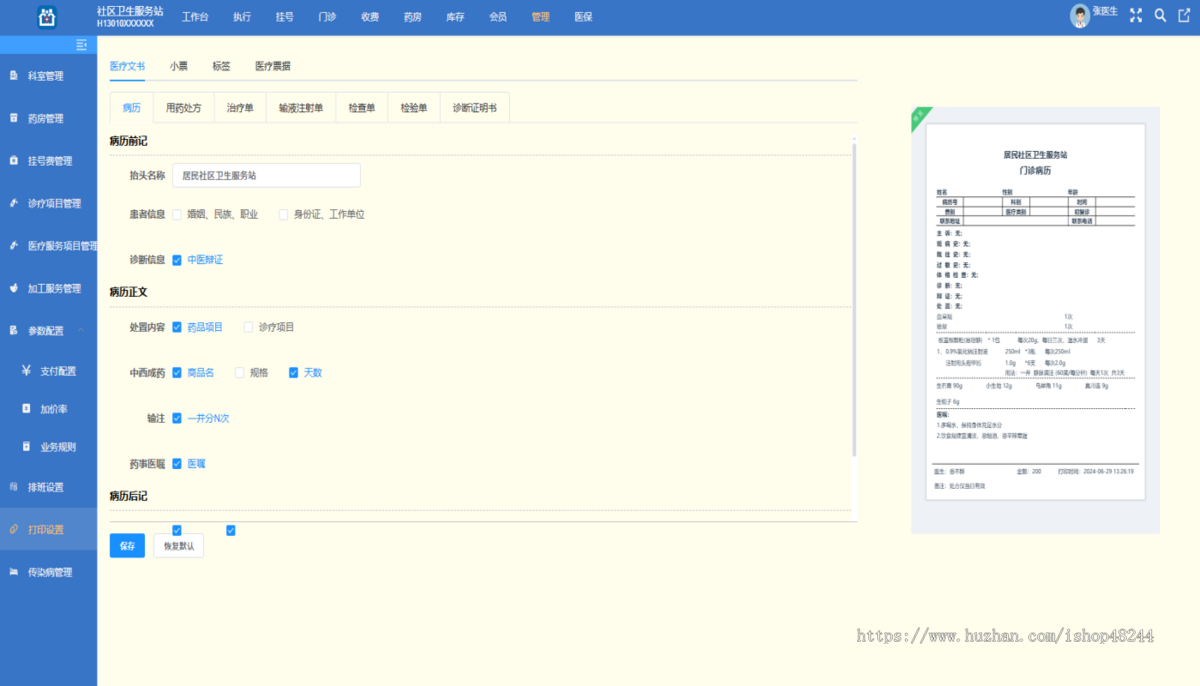Open the 挂号 top menu
Screen dimensions: 1200x686
pyautogui.click(x=284, y=17)
